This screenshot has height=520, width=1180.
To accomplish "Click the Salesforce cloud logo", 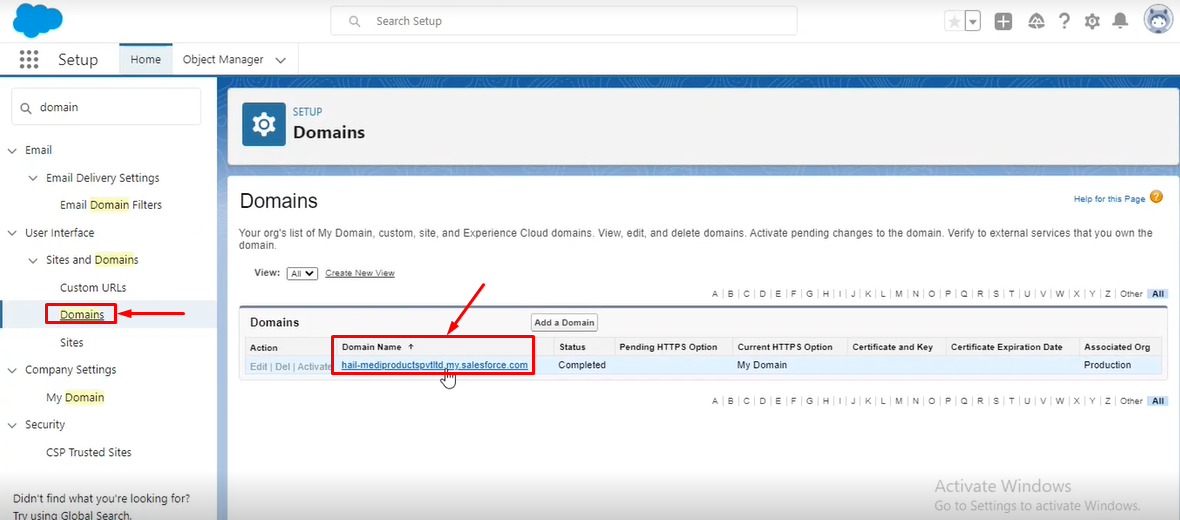I will click(x=38, y=20).
